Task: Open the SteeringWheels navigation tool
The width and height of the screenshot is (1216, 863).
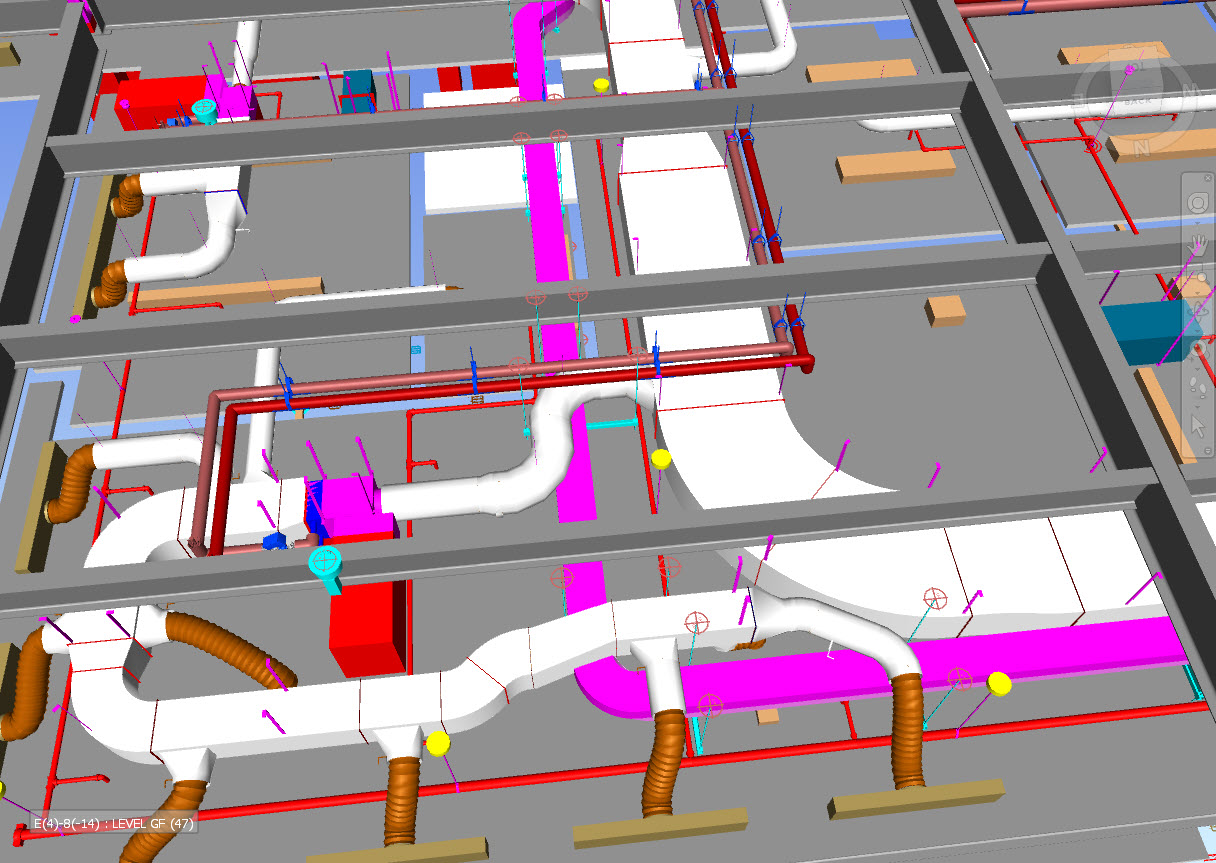Action: [x=1197, y=203]
